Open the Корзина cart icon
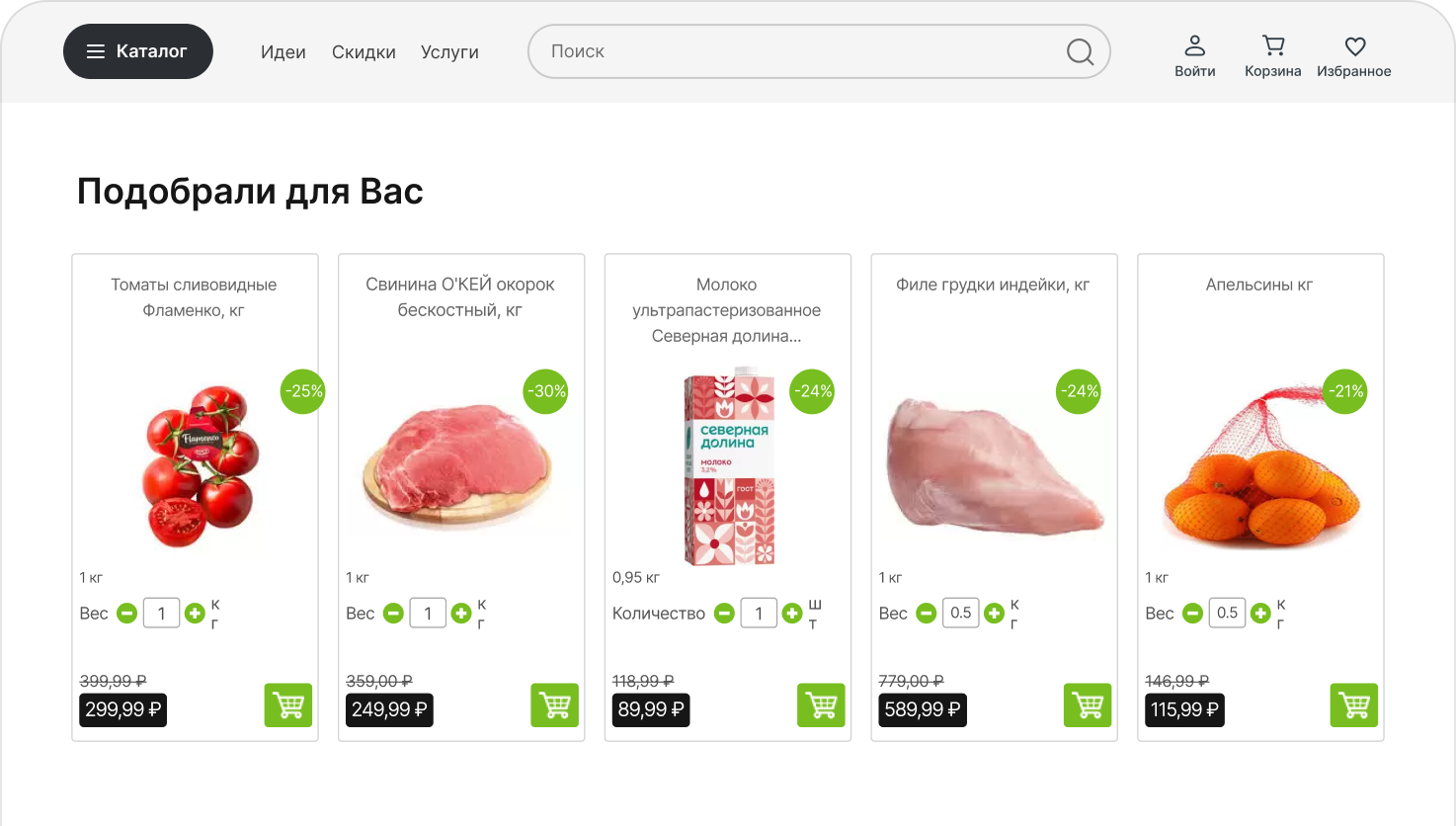1456x826 pixels. pos(1272,46)
